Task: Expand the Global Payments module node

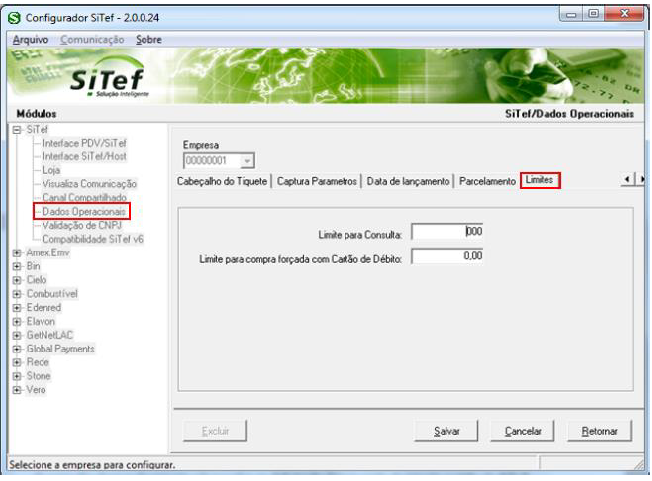Action: coord(17,349)
